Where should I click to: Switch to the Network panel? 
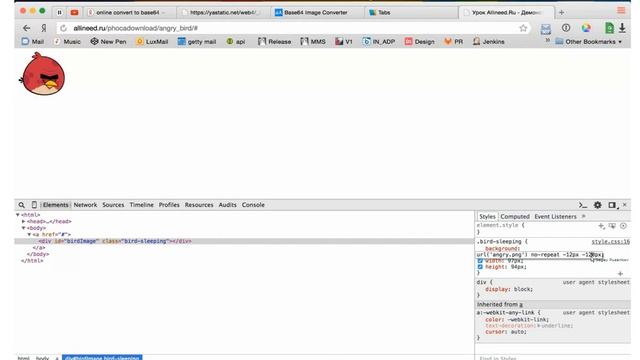[85, 205]
